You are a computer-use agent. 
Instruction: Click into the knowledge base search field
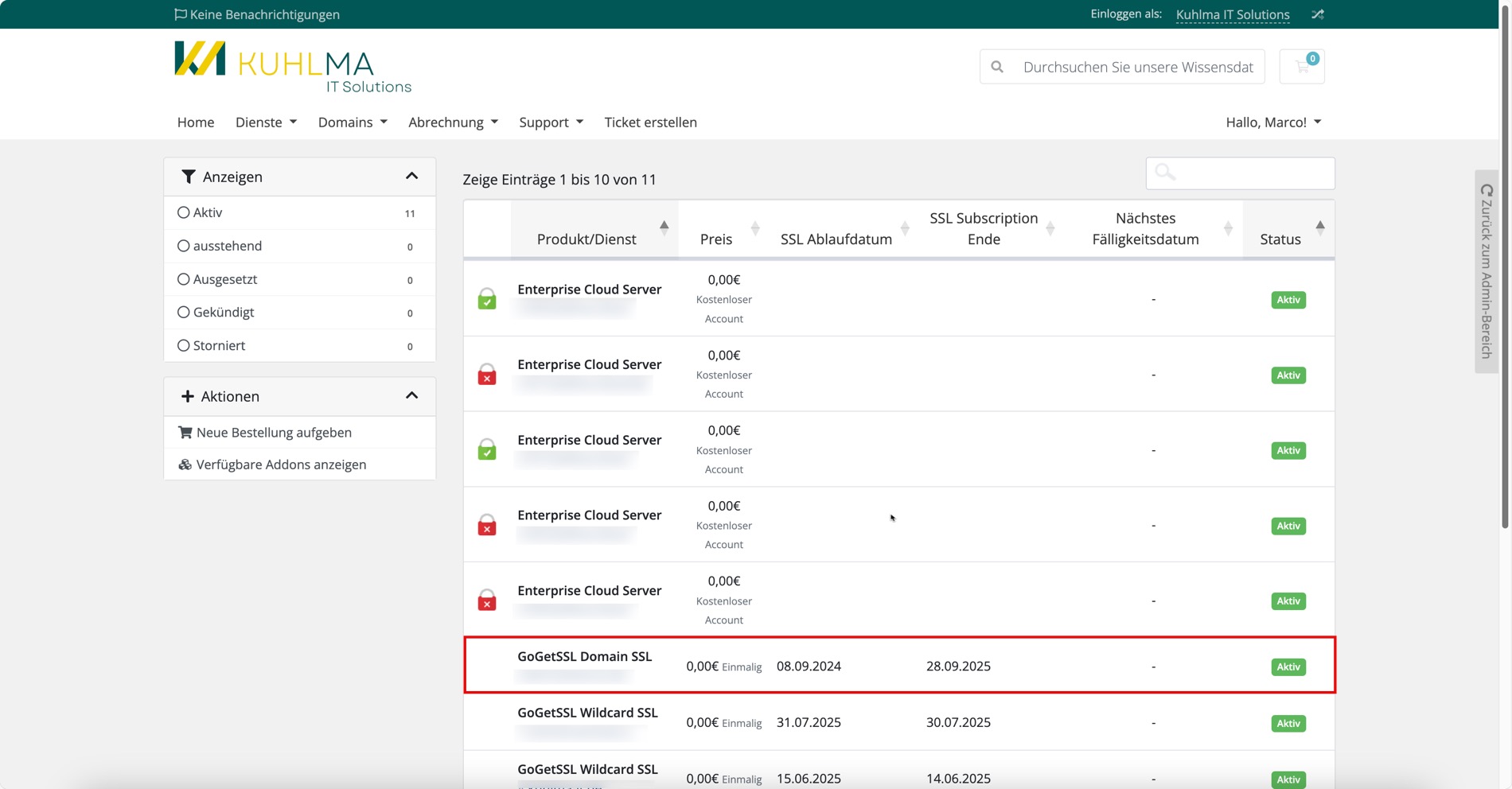(1138, 67)
